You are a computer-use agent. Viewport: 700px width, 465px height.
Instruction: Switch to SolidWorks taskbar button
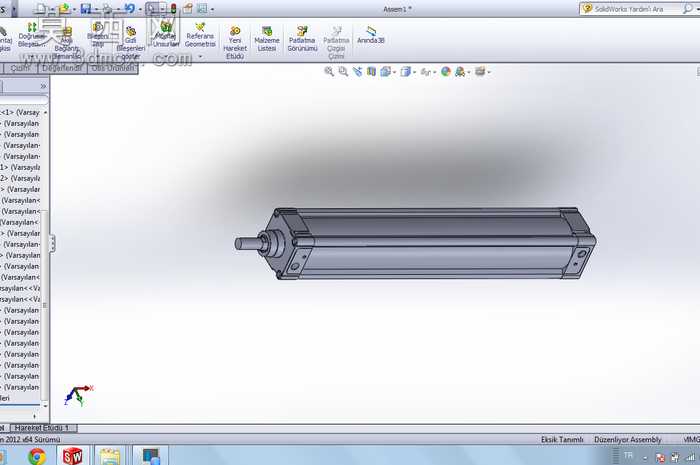72,456
